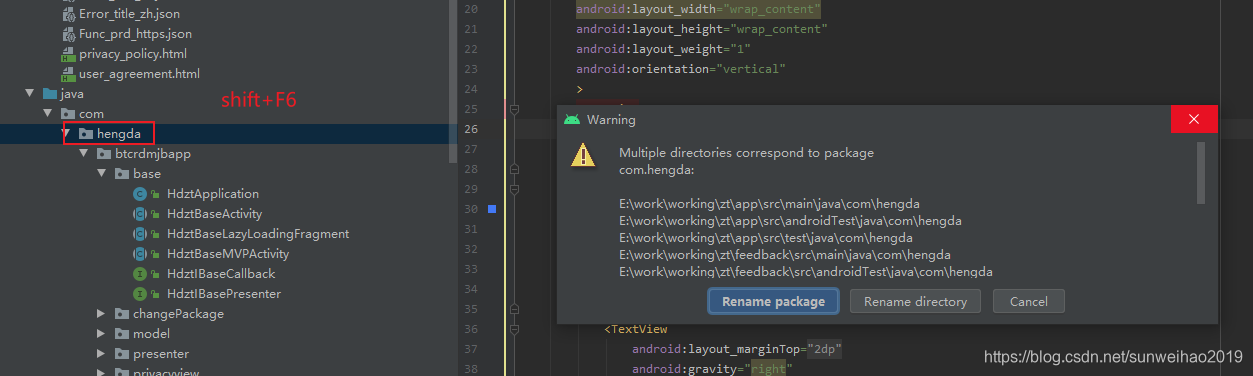Collapse the btcrdmjbapp package
1253x376 pixels.
click(83, 153)
